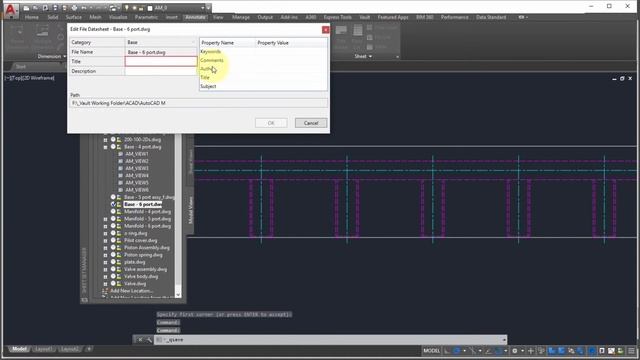This screenshot has width=640, height=360.
Task: Switch to the Layout2 tab
Action: [x=69, y=349]
